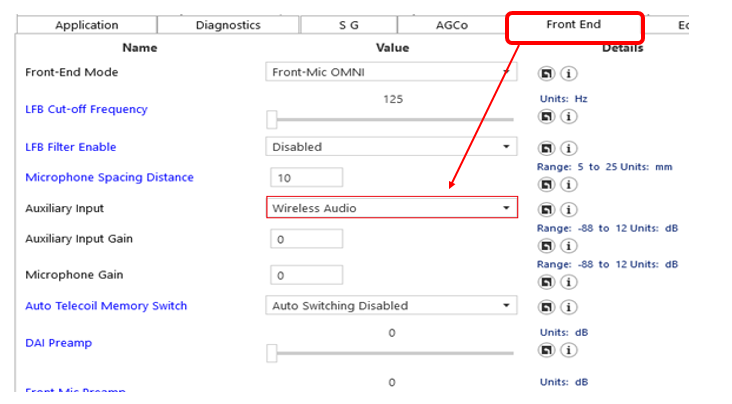Viewport: 732px width, 404px height.
Task: Open the Application tab
Action: (x=86, y=25)
